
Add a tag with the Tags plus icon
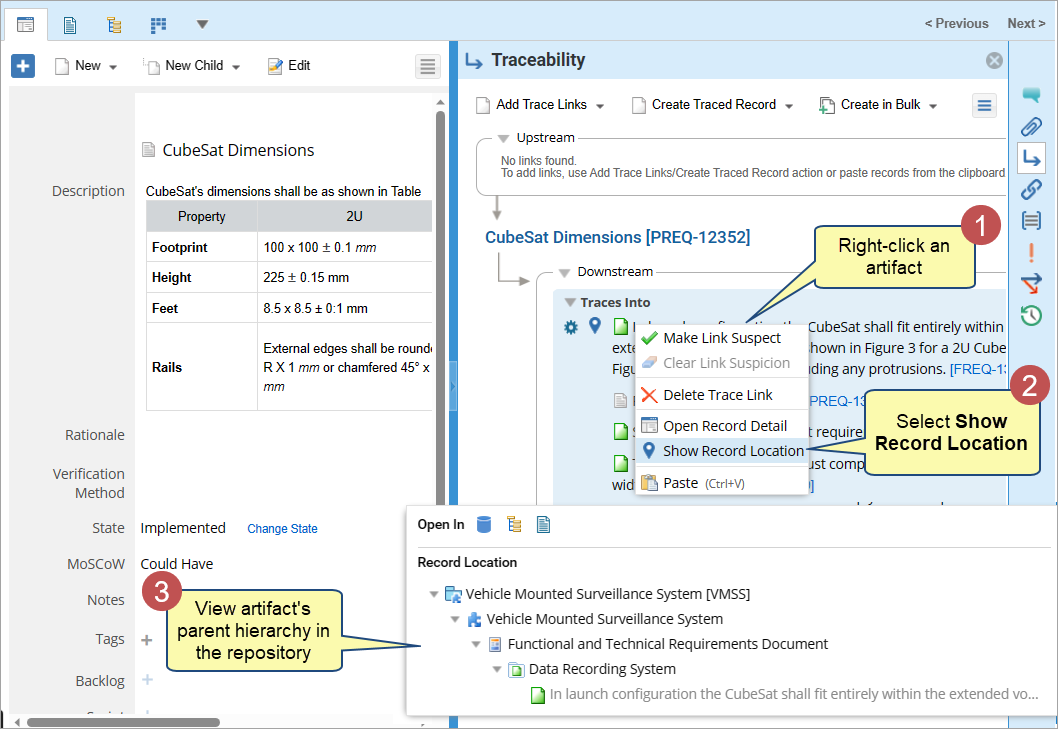point(146,640)
